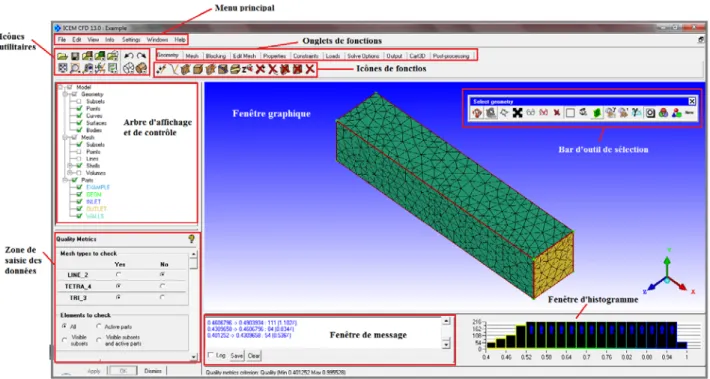Collapse the Geometry tree node
Viewport: 710px width, 379px height.
(x=66, y=95)
